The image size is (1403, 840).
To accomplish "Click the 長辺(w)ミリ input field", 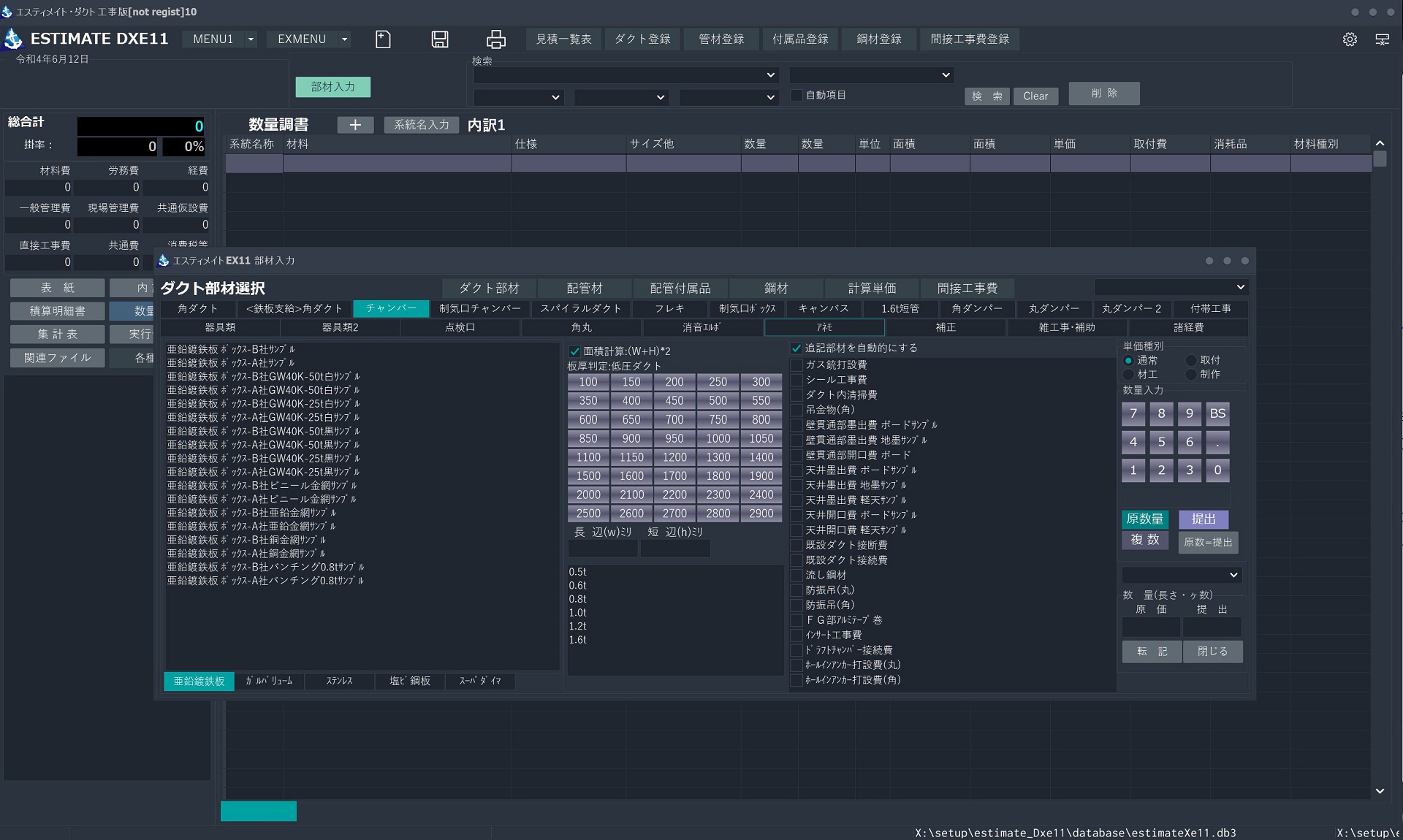I will pyautogui.click(x=603, y=549).
